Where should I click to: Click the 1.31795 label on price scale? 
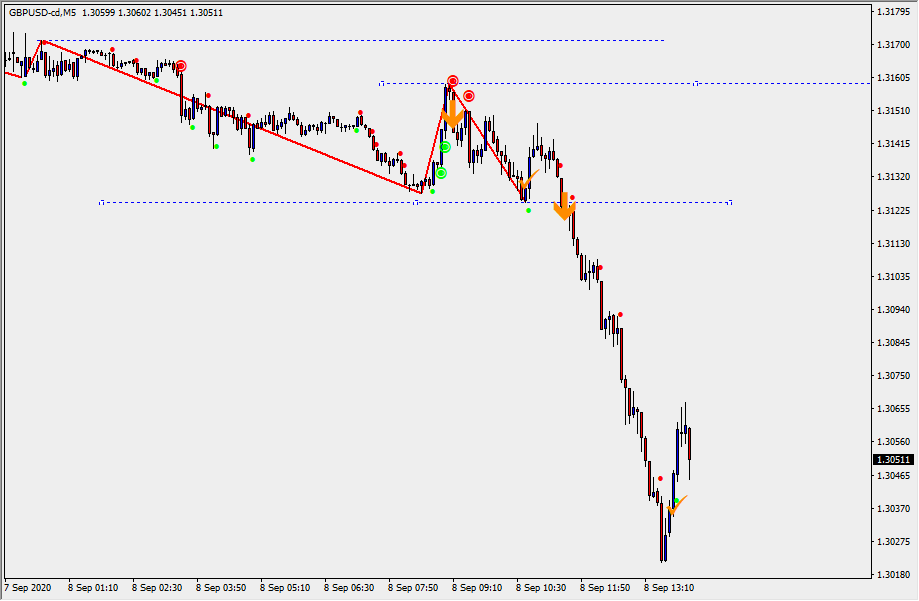point(893,12)
